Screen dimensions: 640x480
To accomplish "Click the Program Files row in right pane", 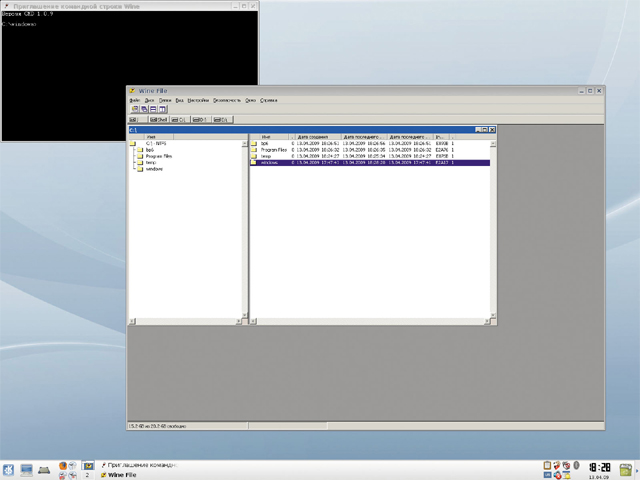I will [x=370, y=150].
